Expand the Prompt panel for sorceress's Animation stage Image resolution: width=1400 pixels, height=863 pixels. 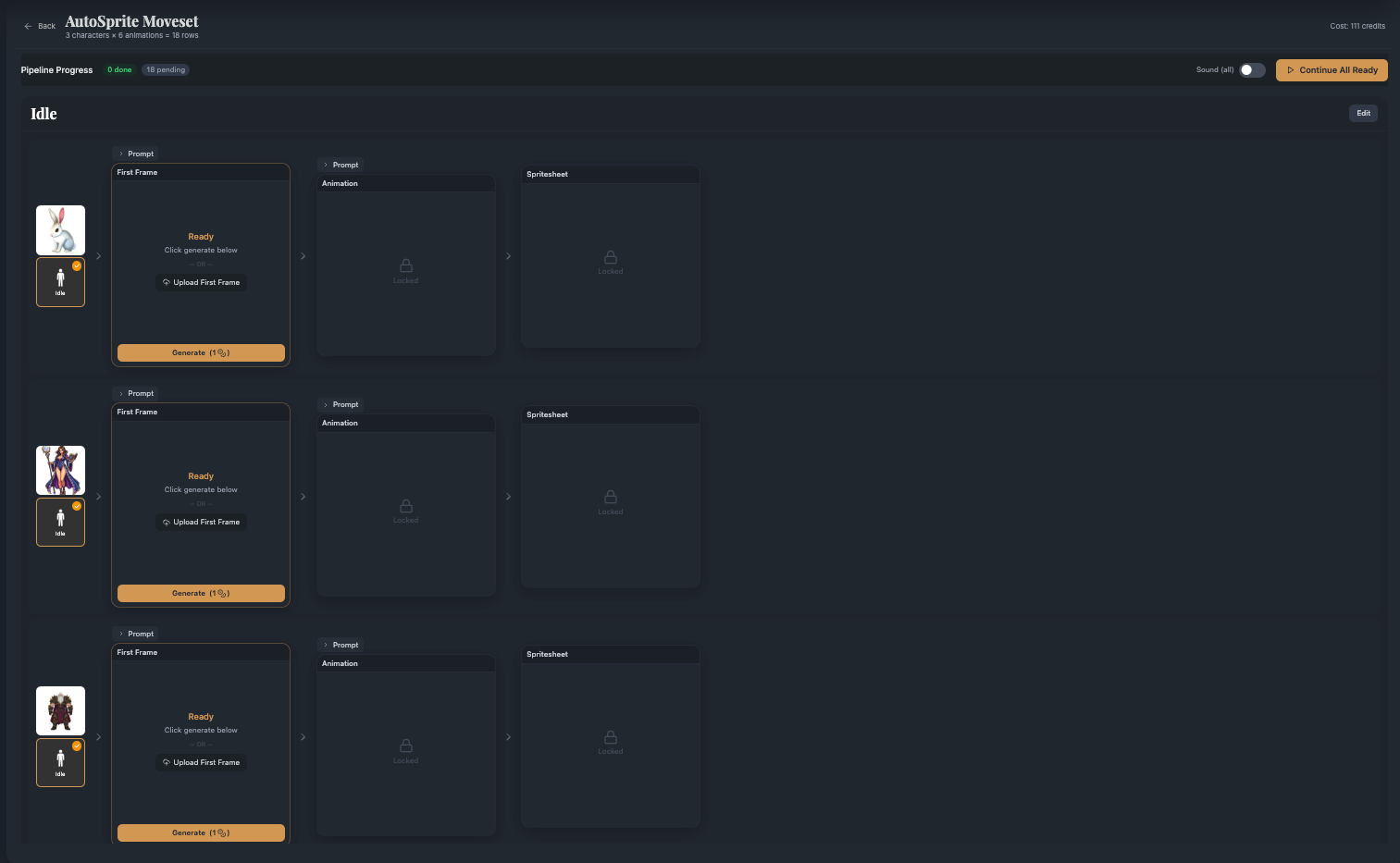tap(341, 404)
